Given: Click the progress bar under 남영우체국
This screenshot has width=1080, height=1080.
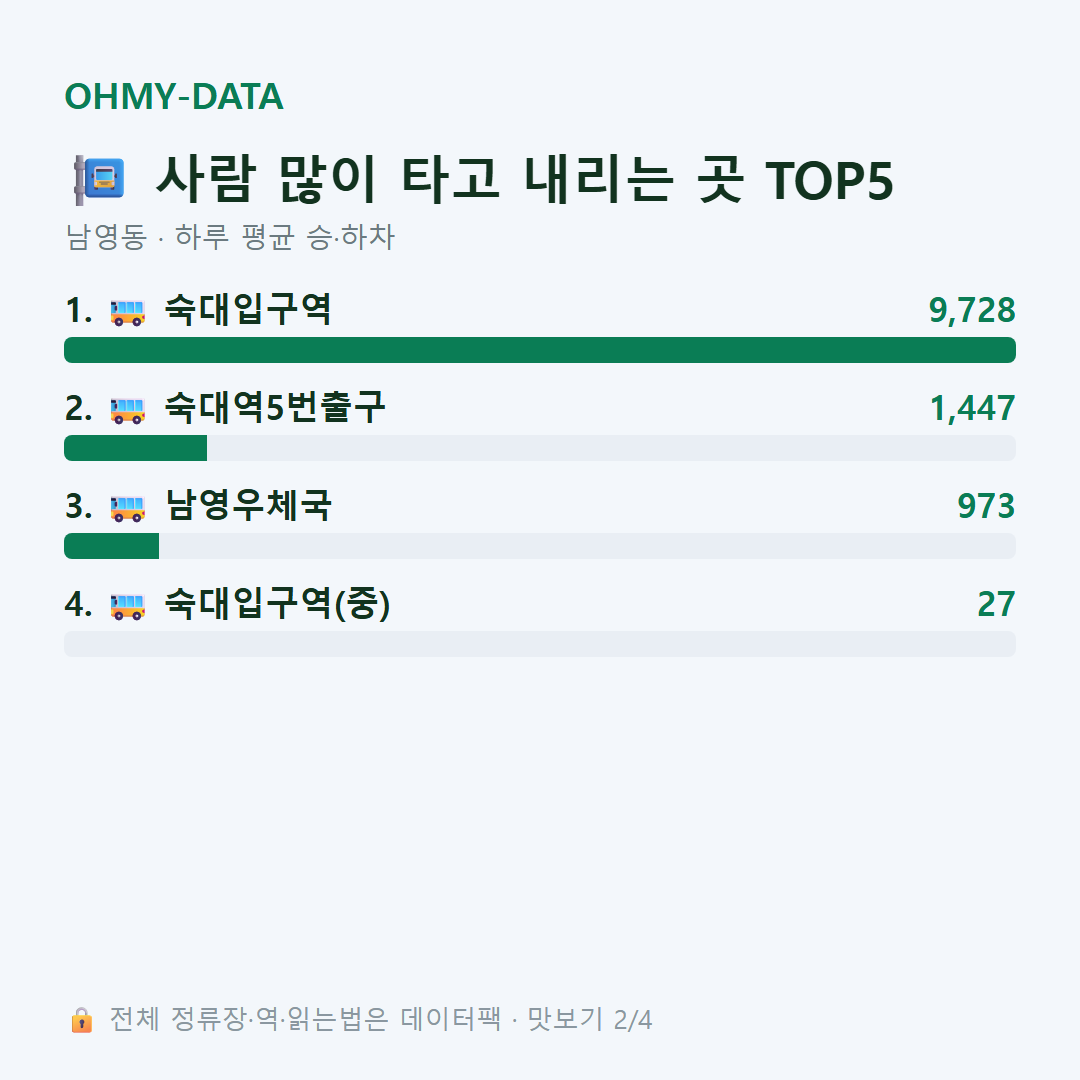Looking at the screenshot, I should click(x=540, y=546).
